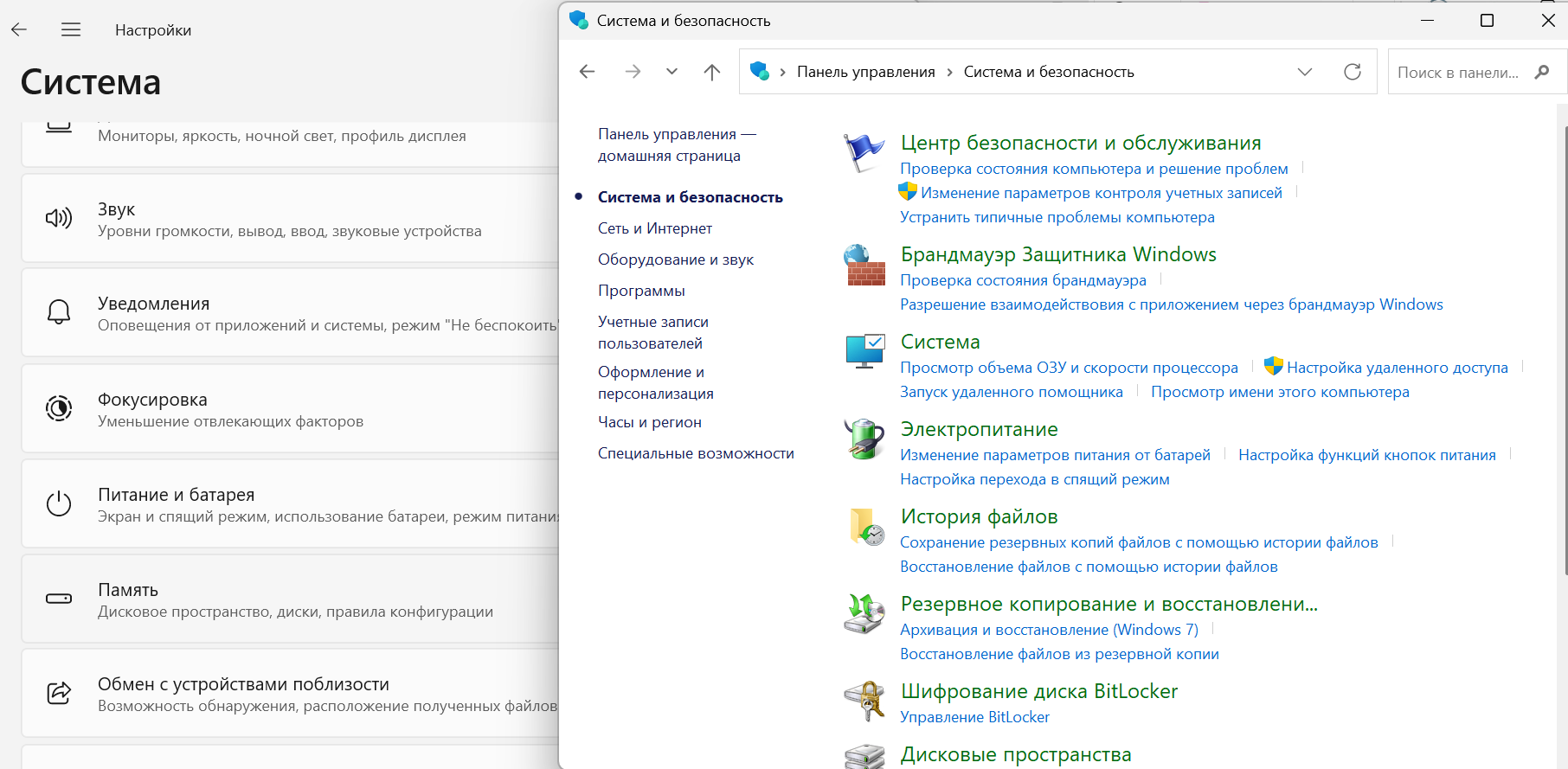
Task: Expand the address bar history dropdown
Action: pyautogui.click(x=1305, y=72)
